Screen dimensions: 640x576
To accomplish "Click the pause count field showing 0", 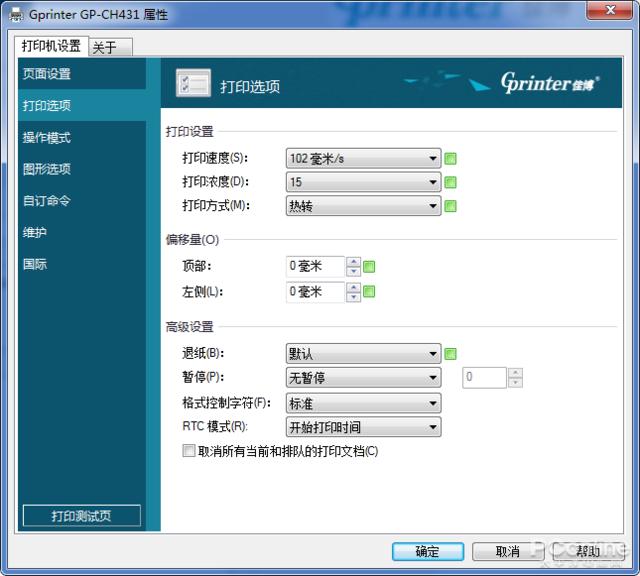I will [x=484, y=378].
